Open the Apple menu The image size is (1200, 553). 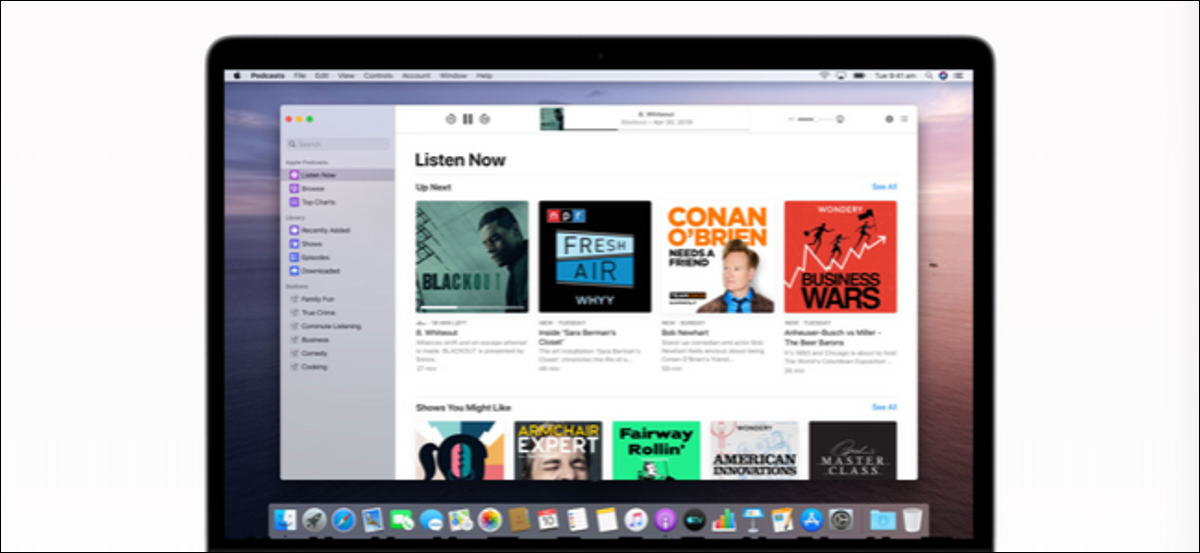click(x=237, y=75)
